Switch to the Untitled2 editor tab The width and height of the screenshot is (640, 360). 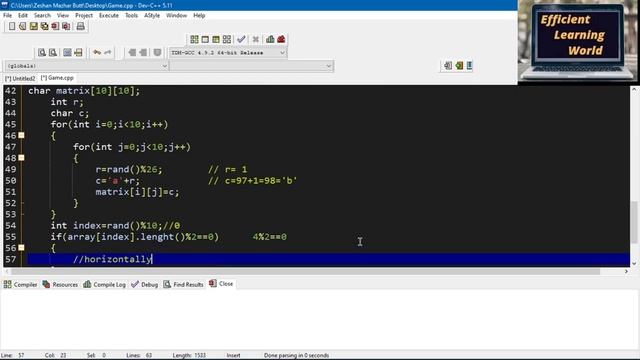point(20,78)
